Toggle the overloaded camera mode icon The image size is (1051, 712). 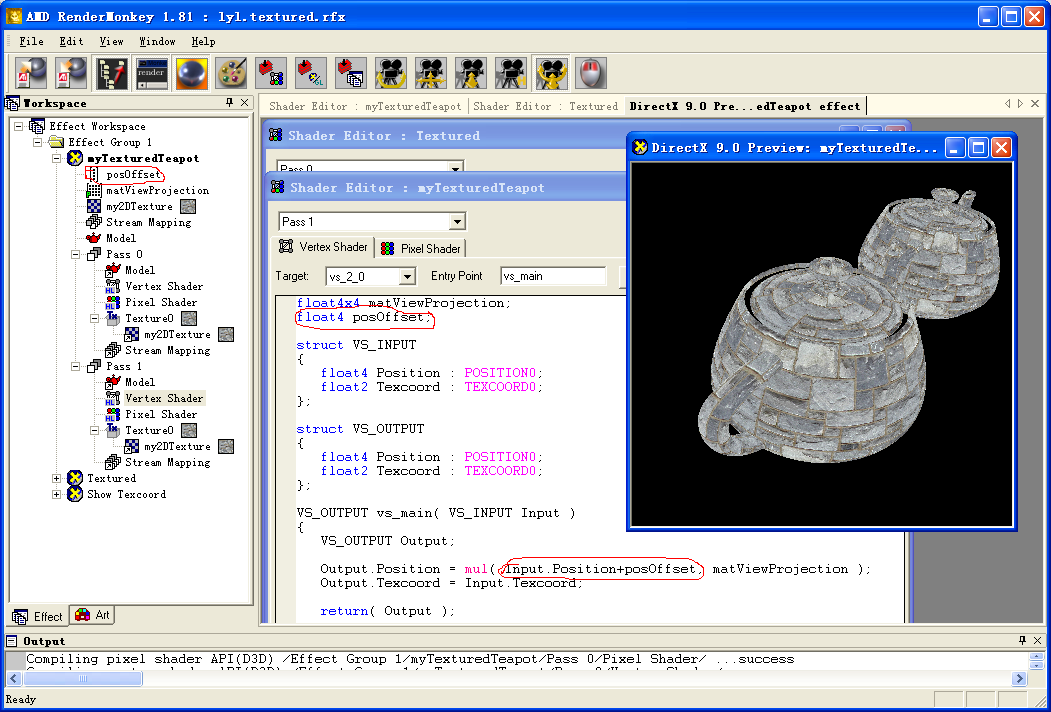point(551,73)
